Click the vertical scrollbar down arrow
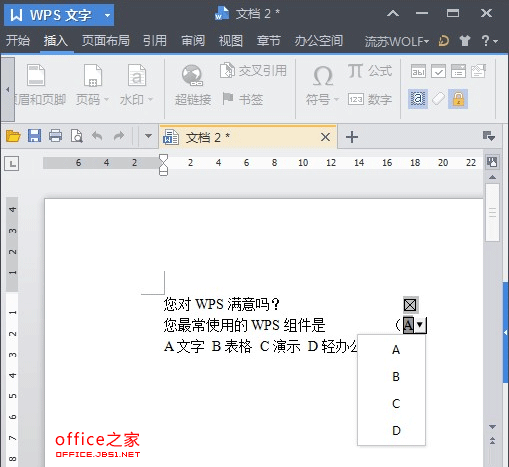The height and width of the screenshot is (467, 509). pyautogui.click(x=492, y=427)
